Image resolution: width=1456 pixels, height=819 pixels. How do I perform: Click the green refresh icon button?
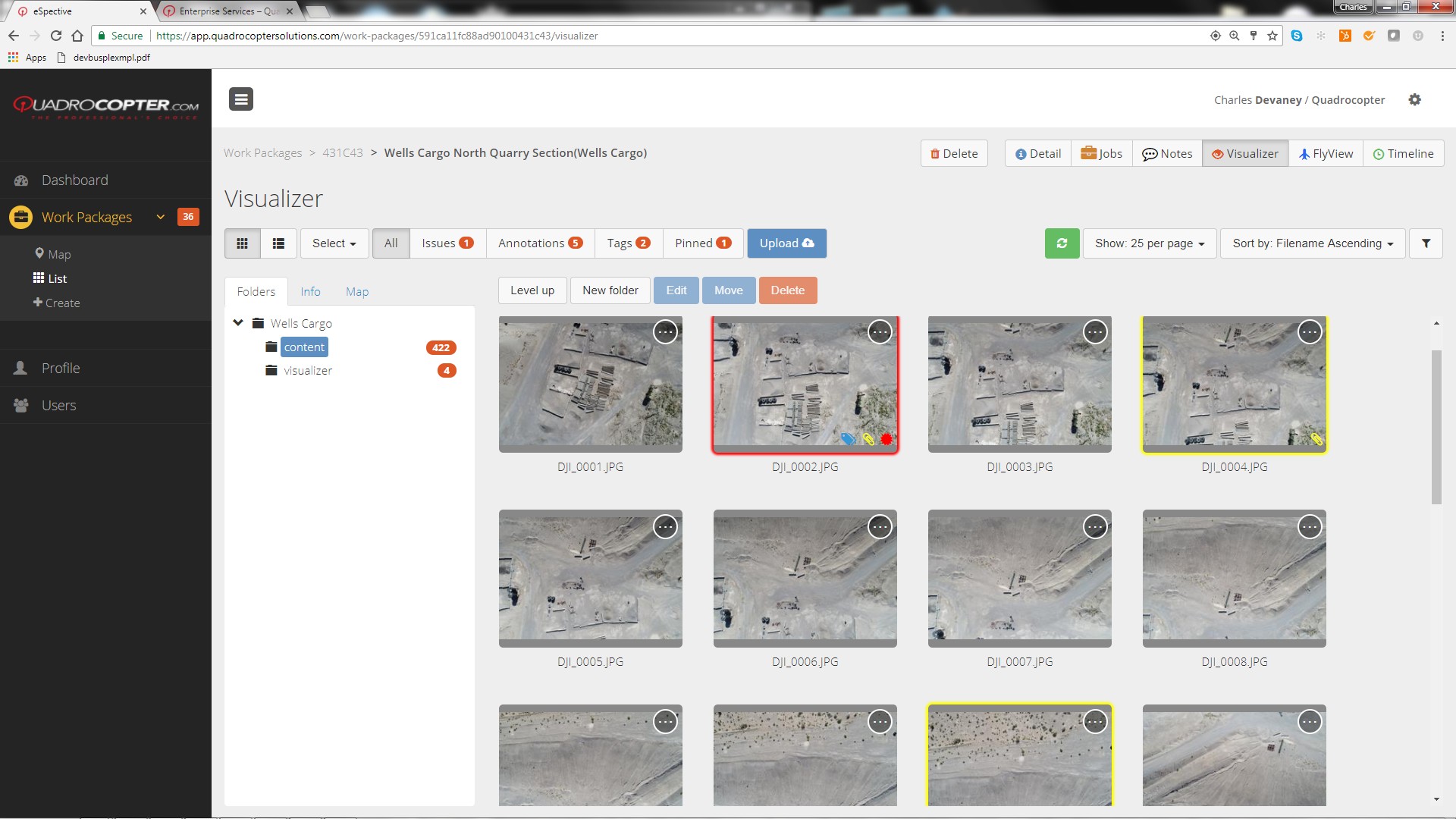[1062, 243]
